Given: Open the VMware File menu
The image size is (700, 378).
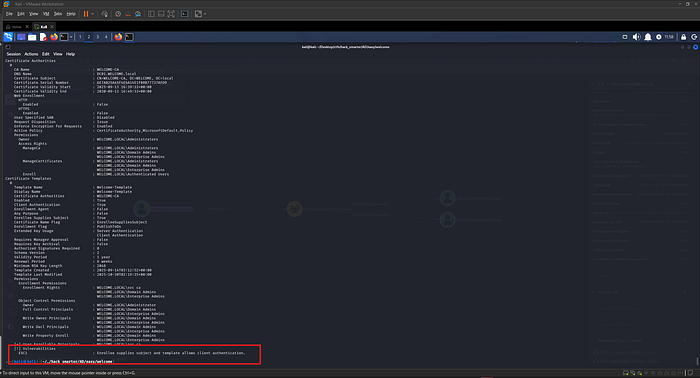Looking at the screenshot, I should coord(9,14).
